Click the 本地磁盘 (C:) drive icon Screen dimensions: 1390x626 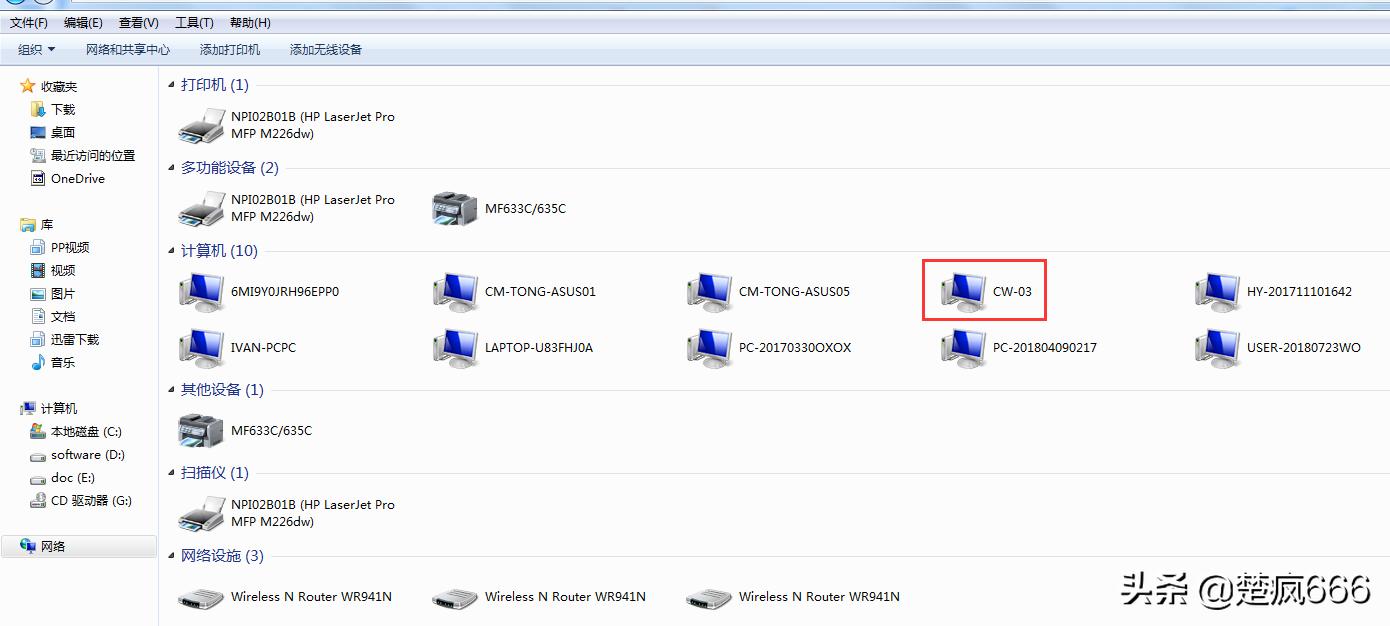pos(38,431)
